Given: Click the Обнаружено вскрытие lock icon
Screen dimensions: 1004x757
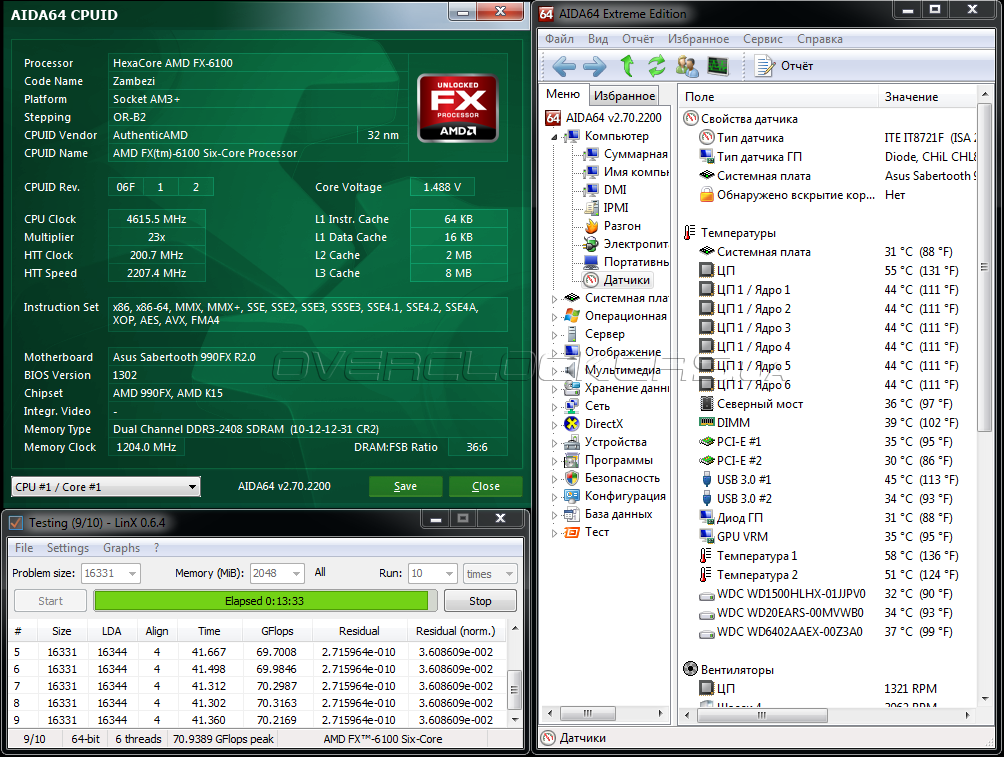Looking at the screenshot, I should (707, 195).
